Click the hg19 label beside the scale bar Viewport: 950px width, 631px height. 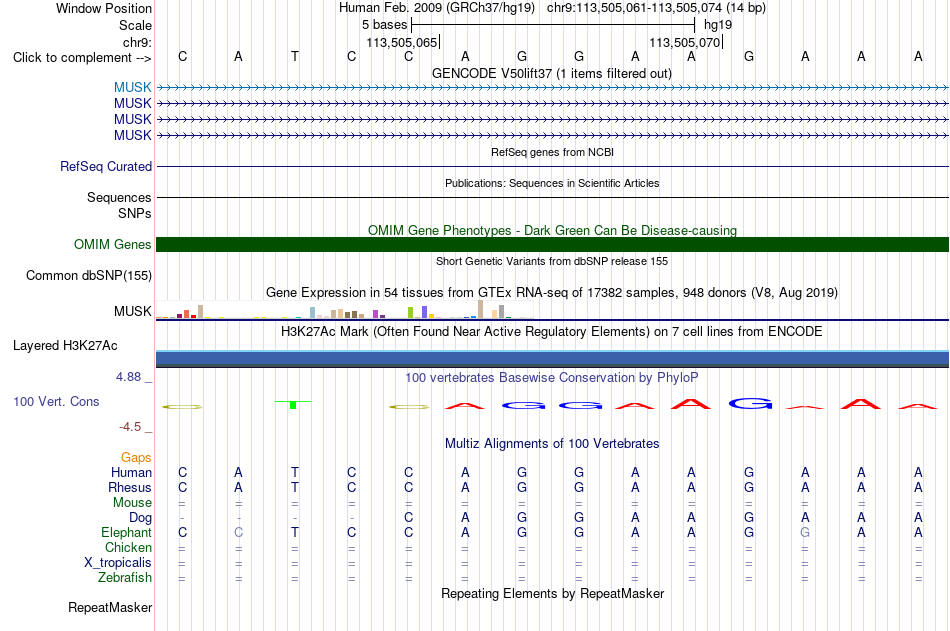coord(718,25)
